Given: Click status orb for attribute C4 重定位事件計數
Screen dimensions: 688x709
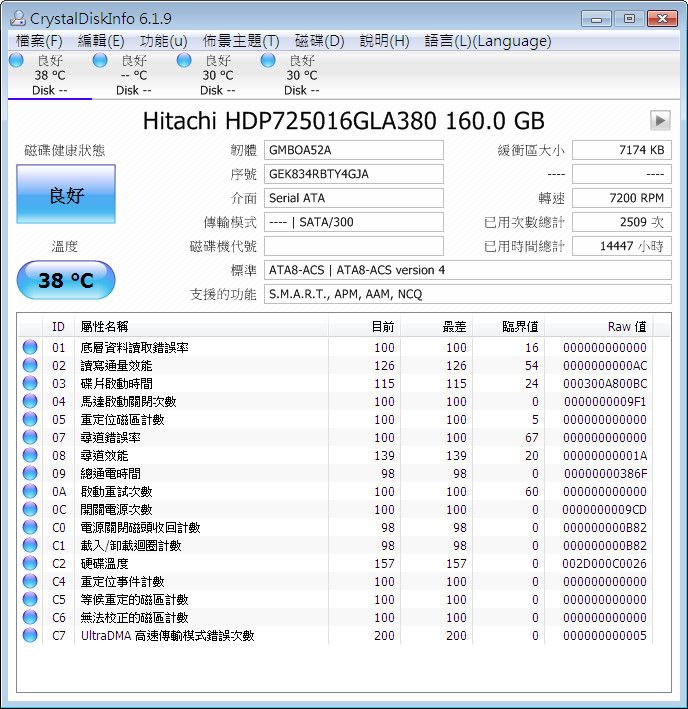Looking at the screenshot, I should point(30,581).
